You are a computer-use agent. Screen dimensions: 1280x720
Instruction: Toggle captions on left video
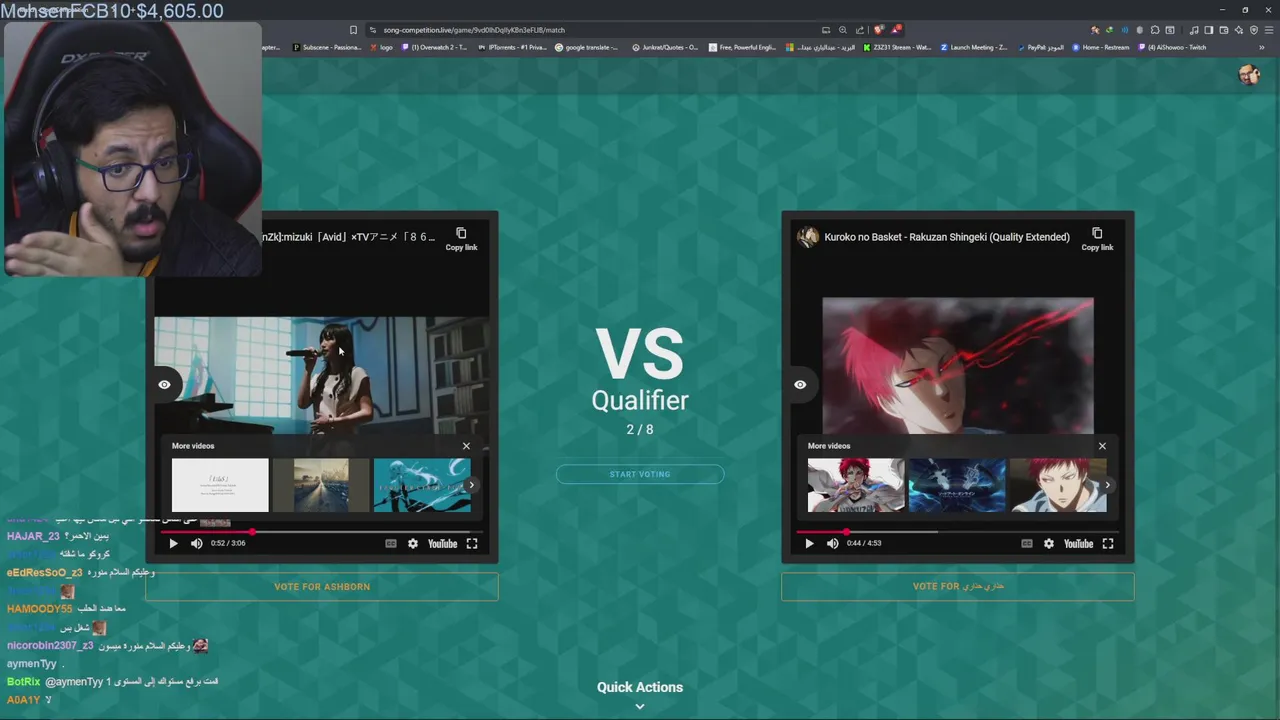point(391,544)
